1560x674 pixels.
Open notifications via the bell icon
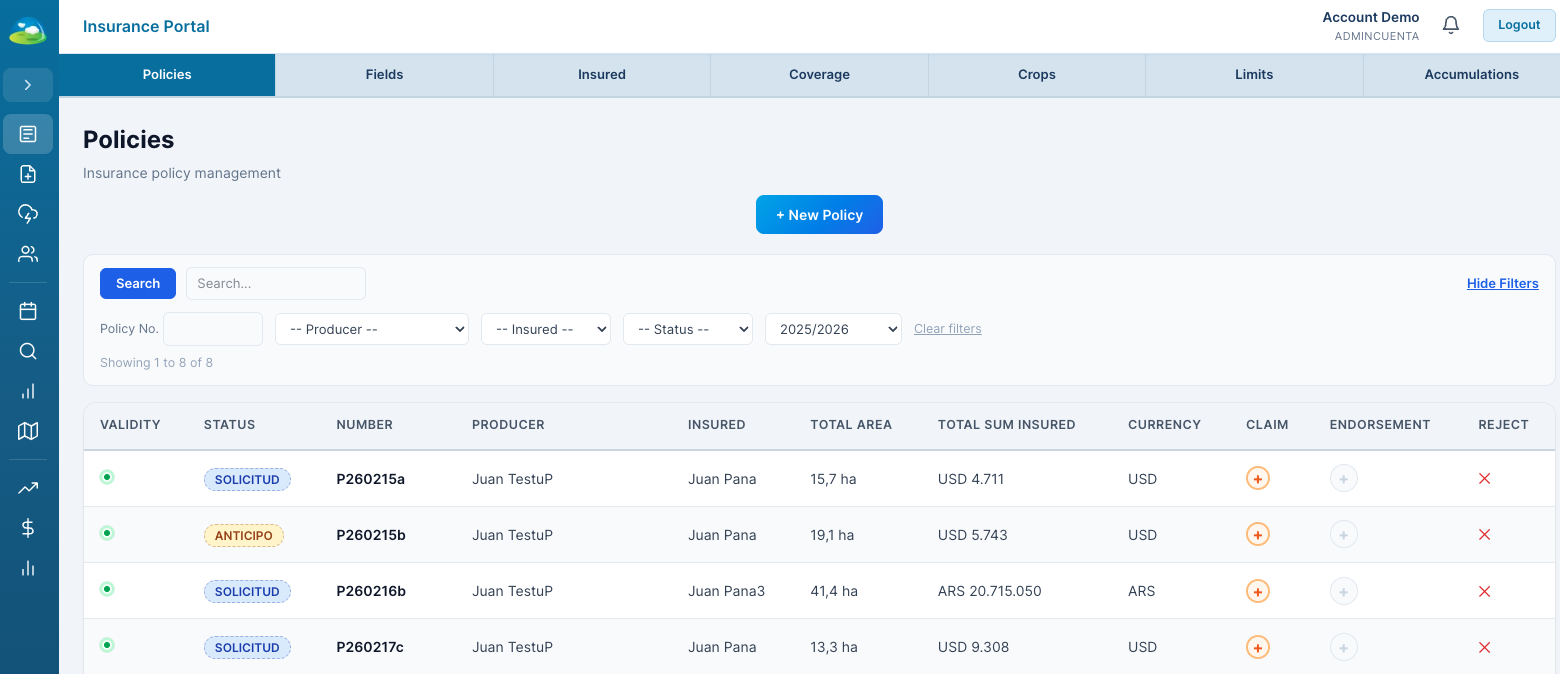tap(1451, 25)
